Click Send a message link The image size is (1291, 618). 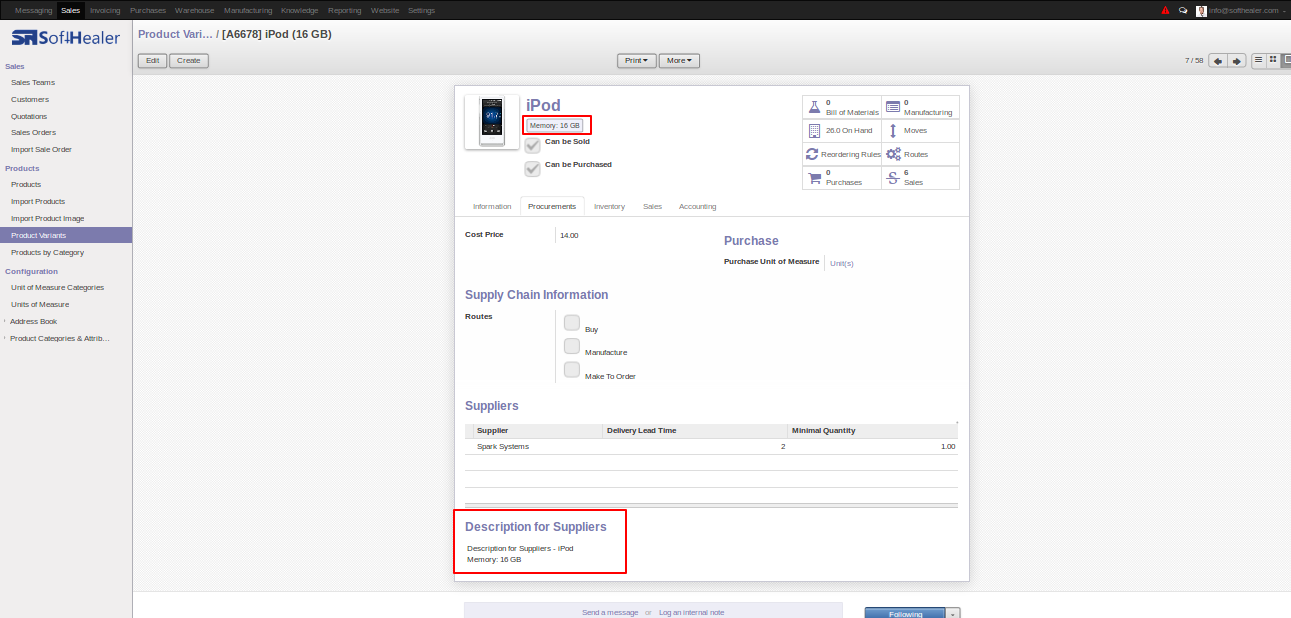(x=610, y=612)
